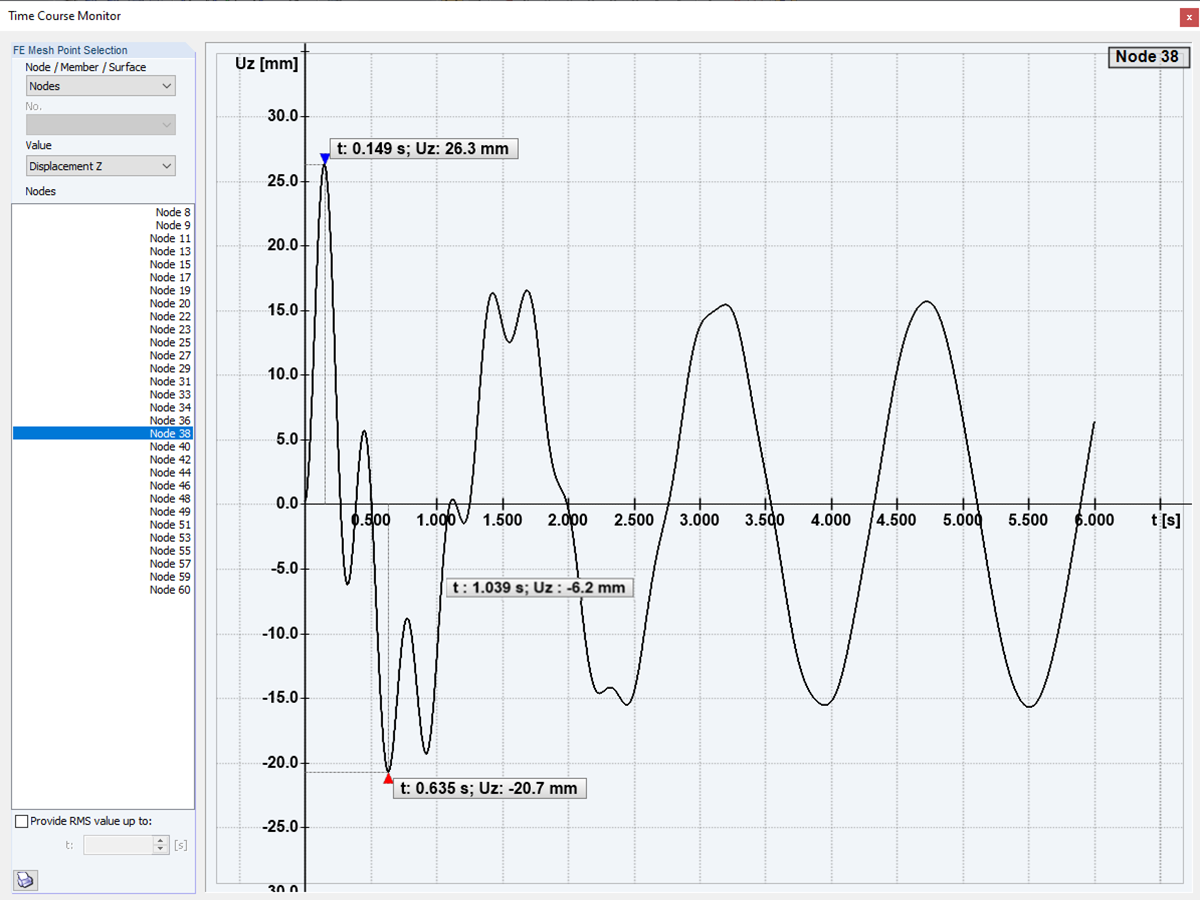Enable the Provide RMS value up to checkbox
This screenshot has height=900, width=1200.
[x=21, y=821]
